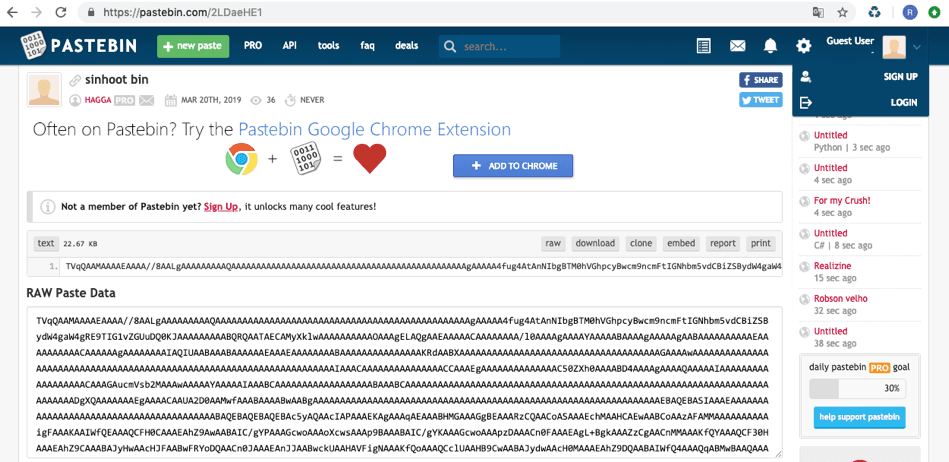Click the paste author avatar thumbnail
The height and width of the screenshot is (462, 949).
point(44,90)
